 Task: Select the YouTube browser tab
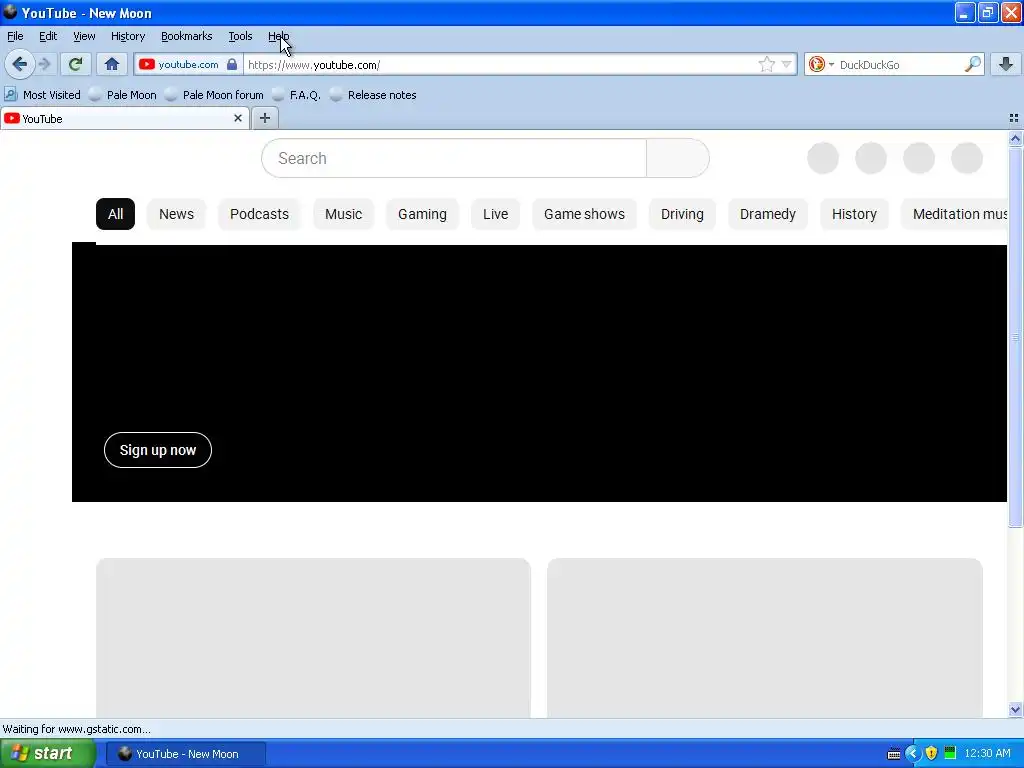pos(124,118)
